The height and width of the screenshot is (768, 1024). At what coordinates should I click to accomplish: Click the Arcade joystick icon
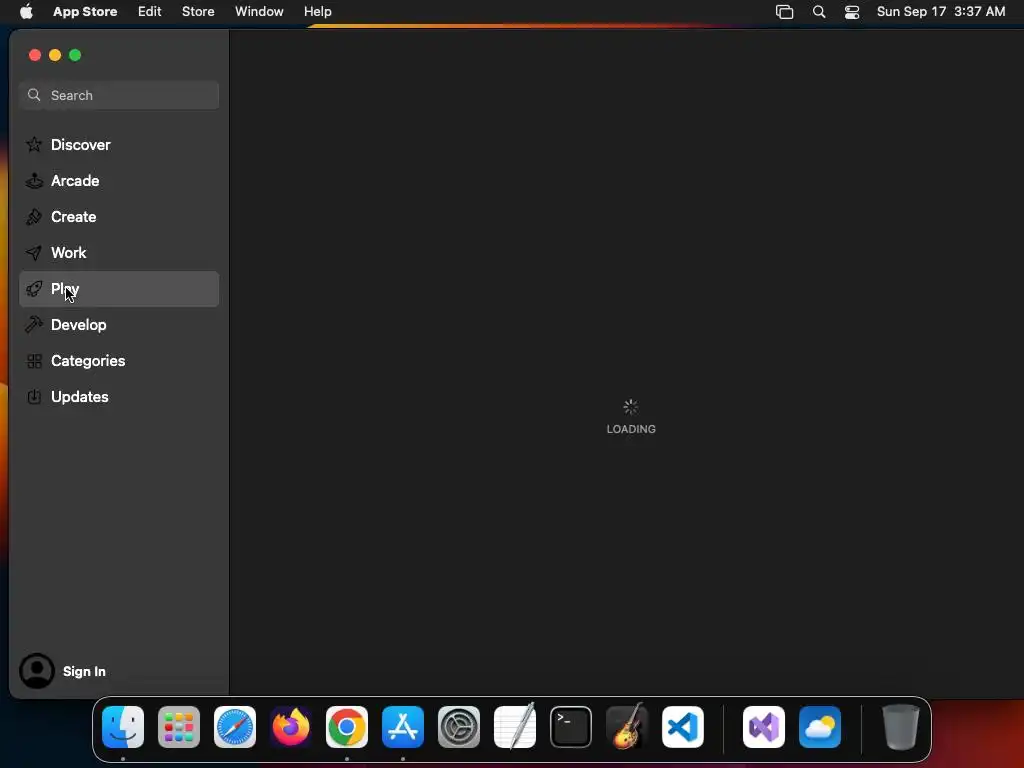pyautogui.click(x=34, y=180)
